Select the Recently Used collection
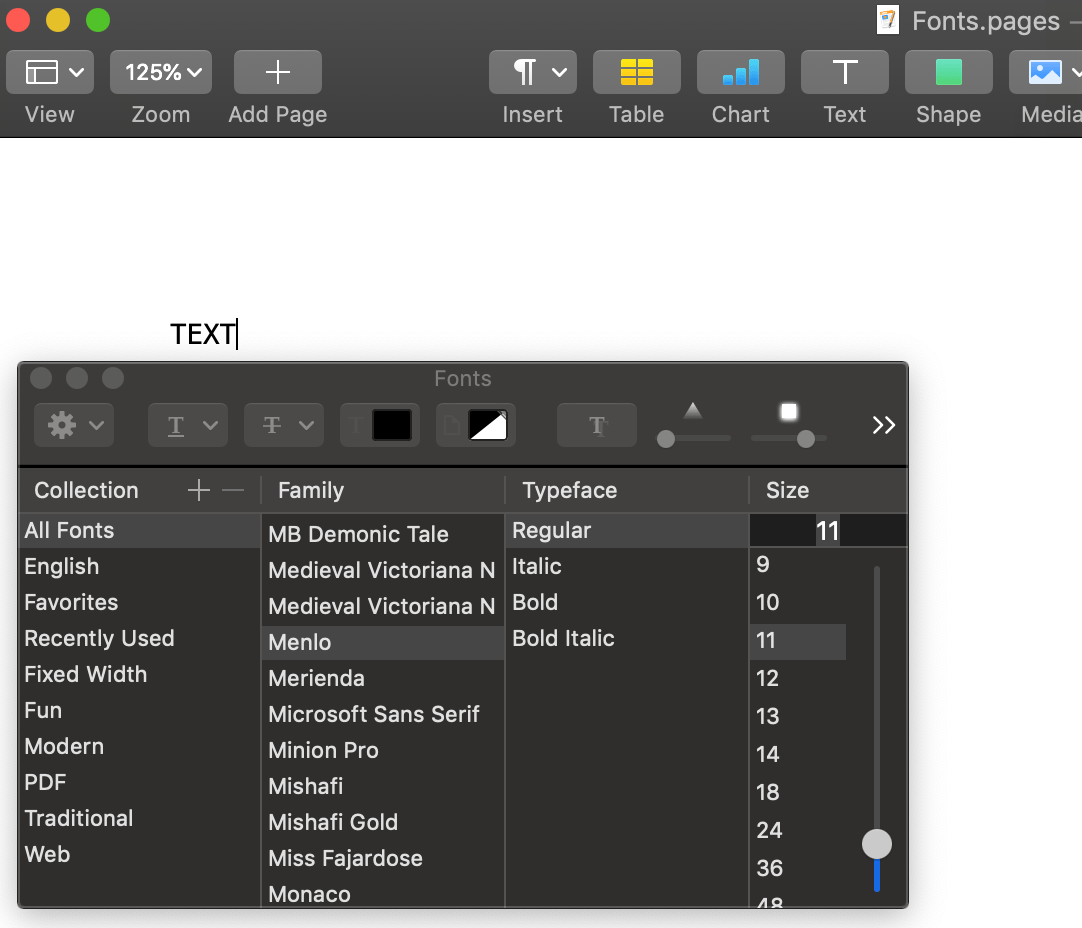 pos(139,638)
